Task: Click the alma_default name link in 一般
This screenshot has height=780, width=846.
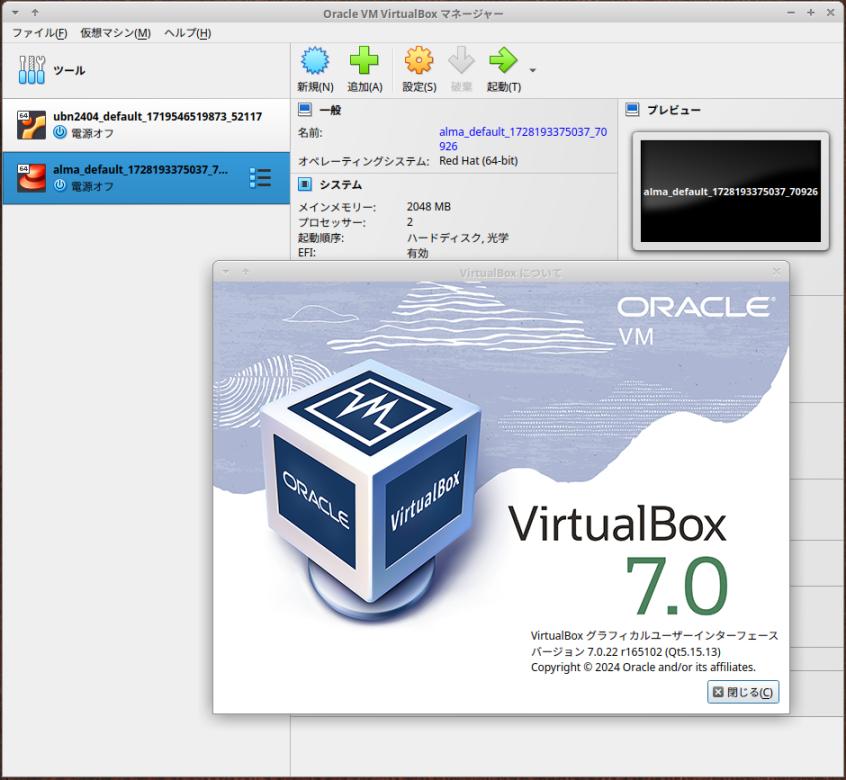Action: tap(523, 139)
